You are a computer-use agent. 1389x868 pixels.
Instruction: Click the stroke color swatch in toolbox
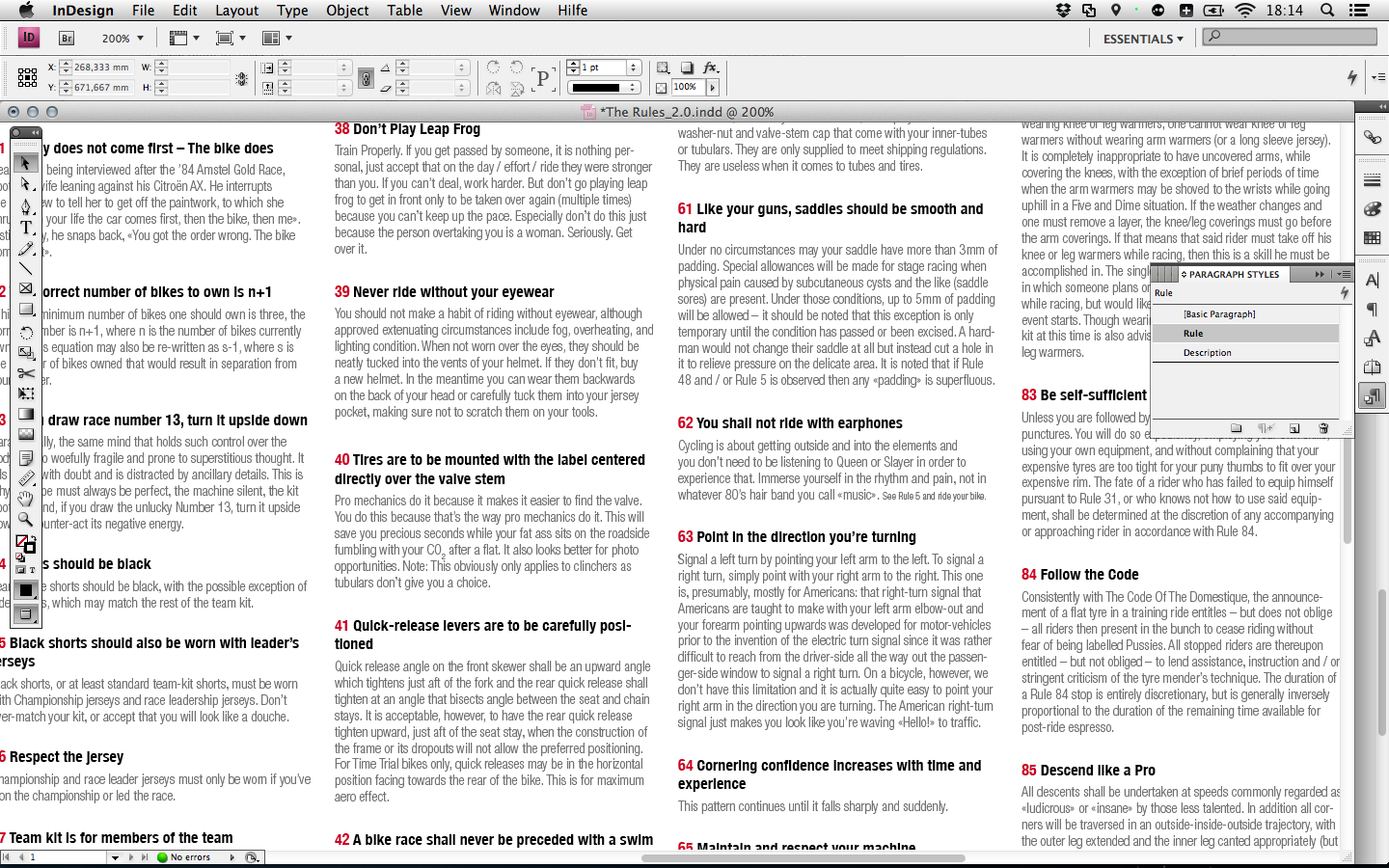click(30, 548)
